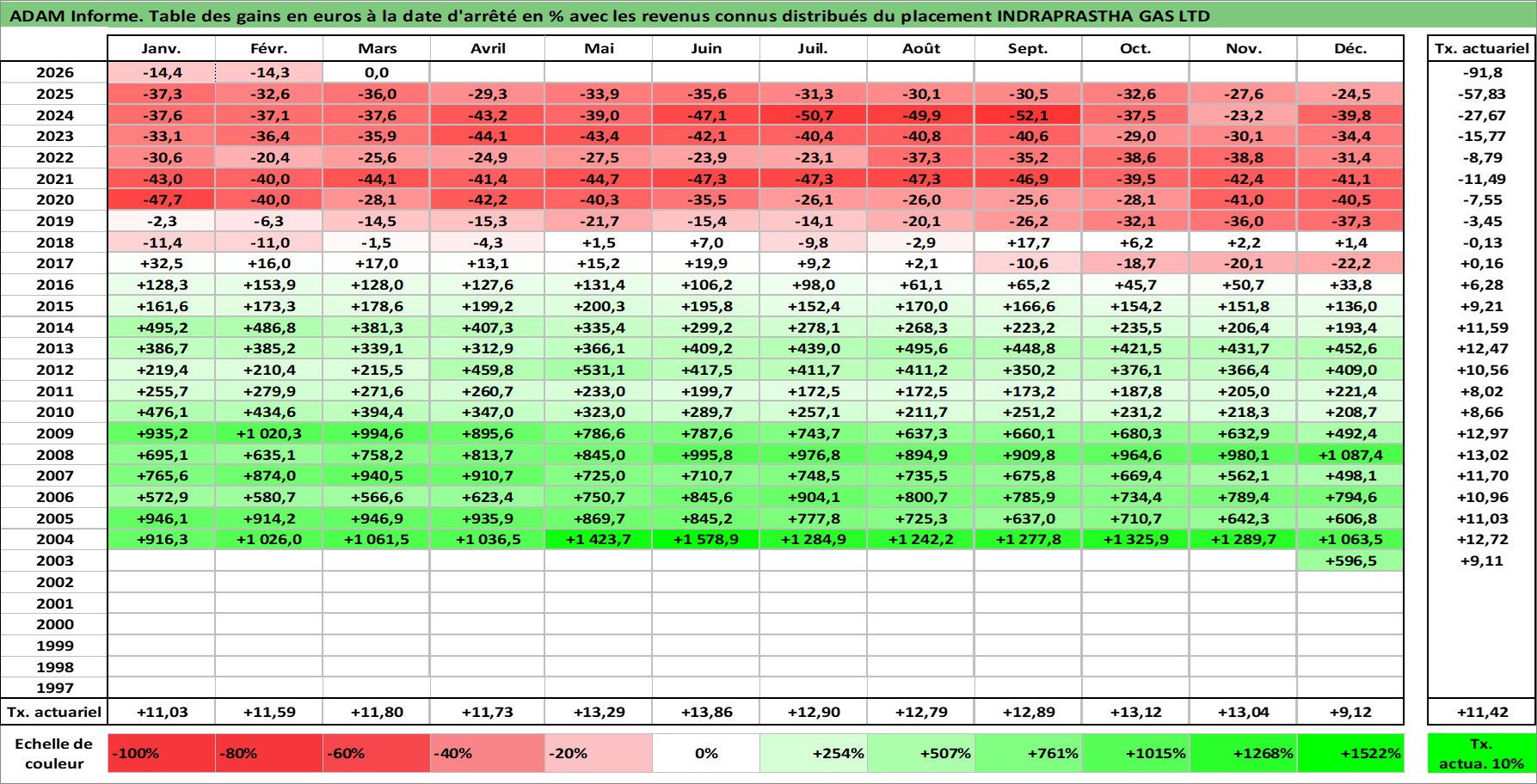1537x784 pixels.
Task: Click the +596,5 cell for Déc. 2003
Action: point(1350,560)
